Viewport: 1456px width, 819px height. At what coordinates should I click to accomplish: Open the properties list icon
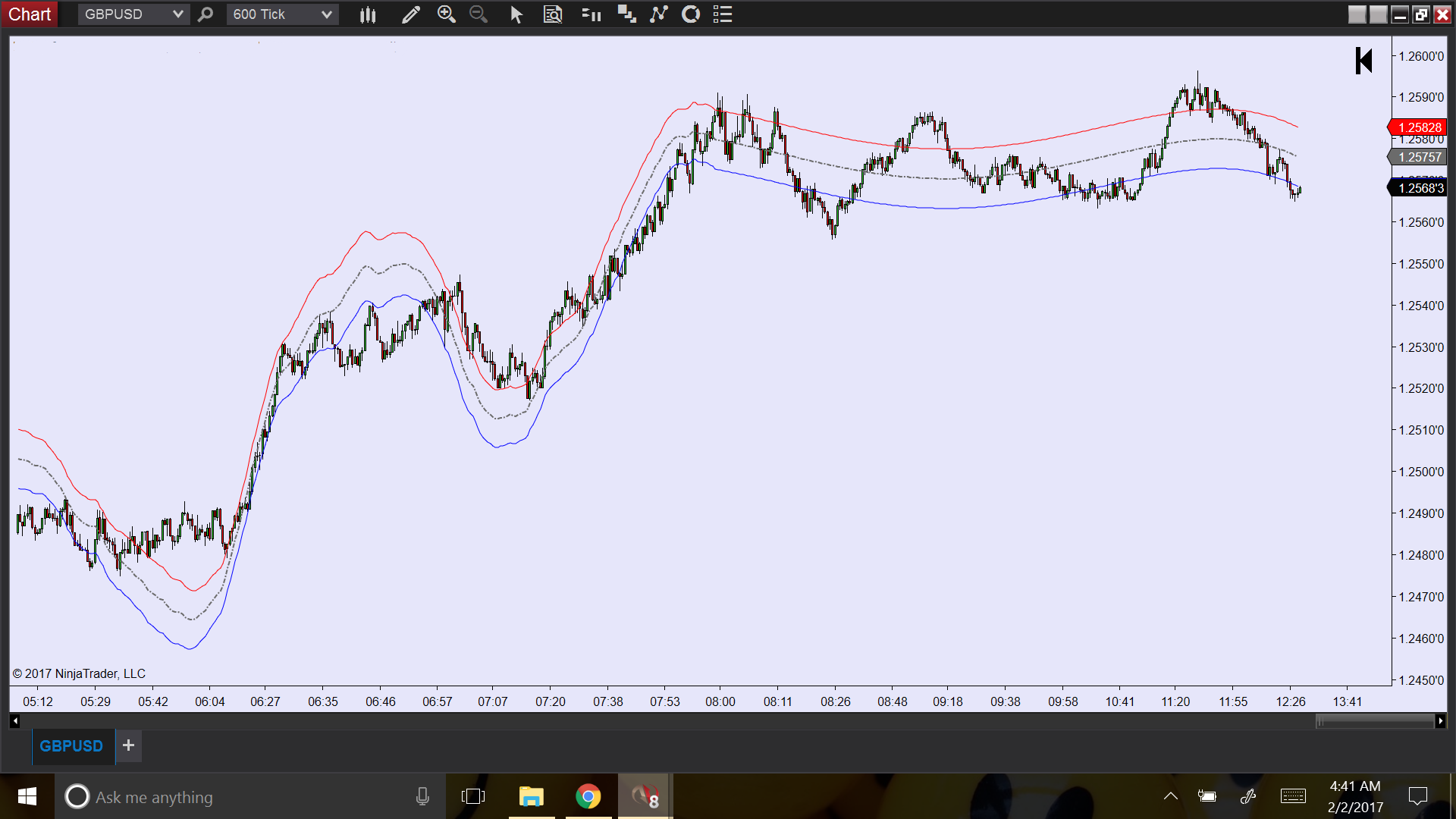coord(723,14)
